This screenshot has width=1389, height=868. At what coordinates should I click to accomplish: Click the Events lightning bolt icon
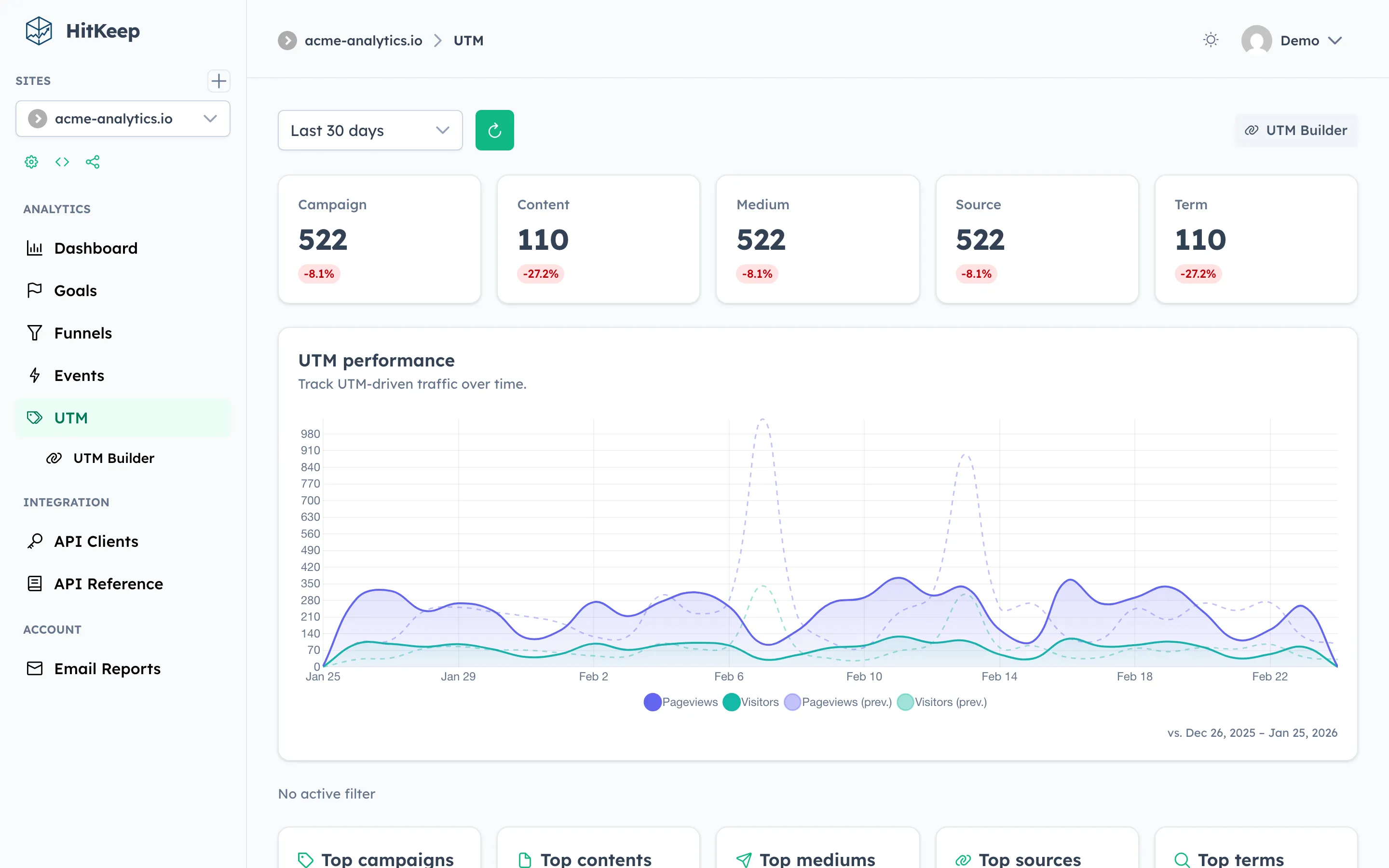[34, 376]
